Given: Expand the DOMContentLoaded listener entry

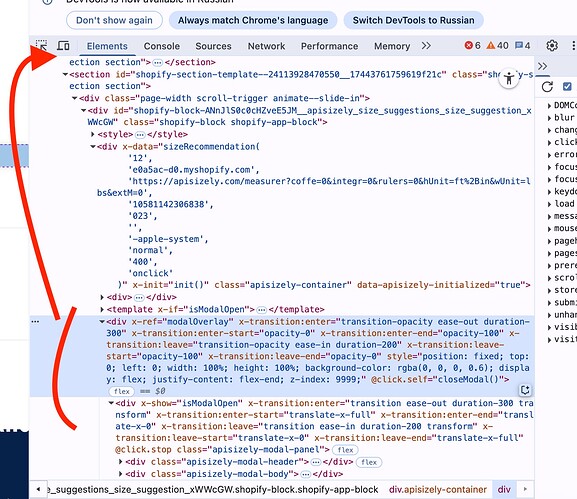Looking at the screenshot, I should 549,106.
